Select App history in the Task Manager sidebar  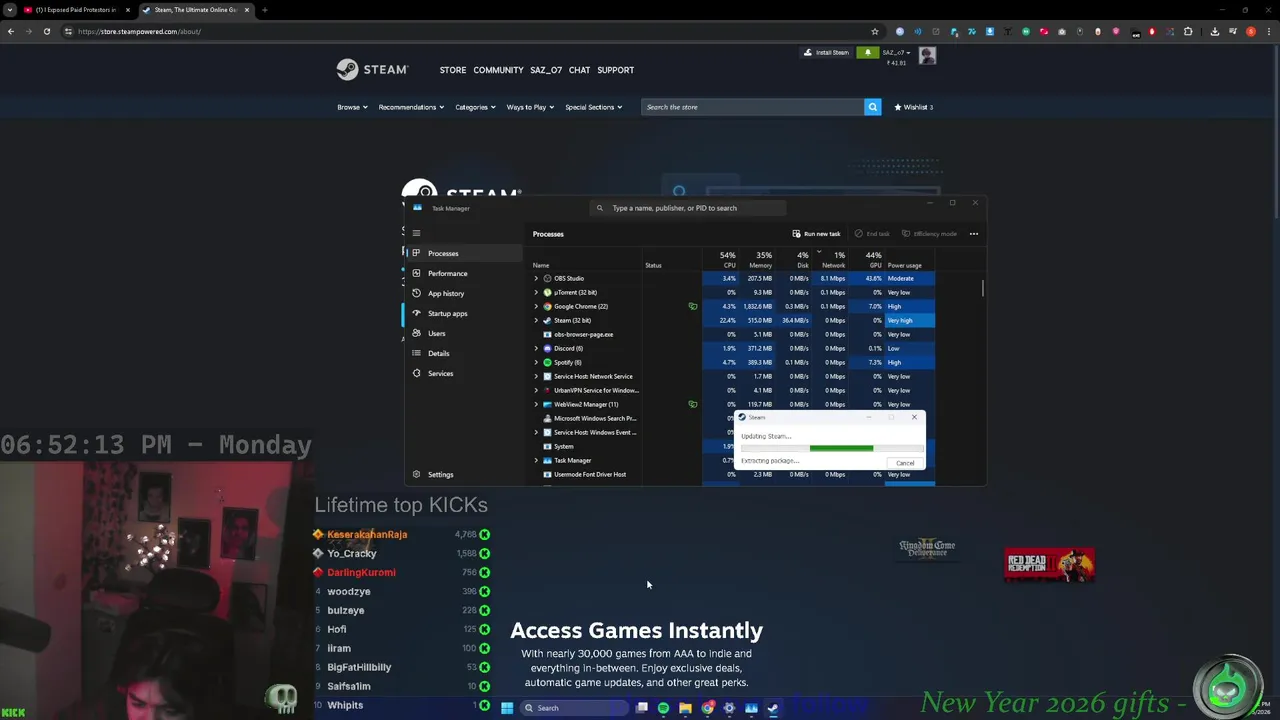tap(463, 293)
